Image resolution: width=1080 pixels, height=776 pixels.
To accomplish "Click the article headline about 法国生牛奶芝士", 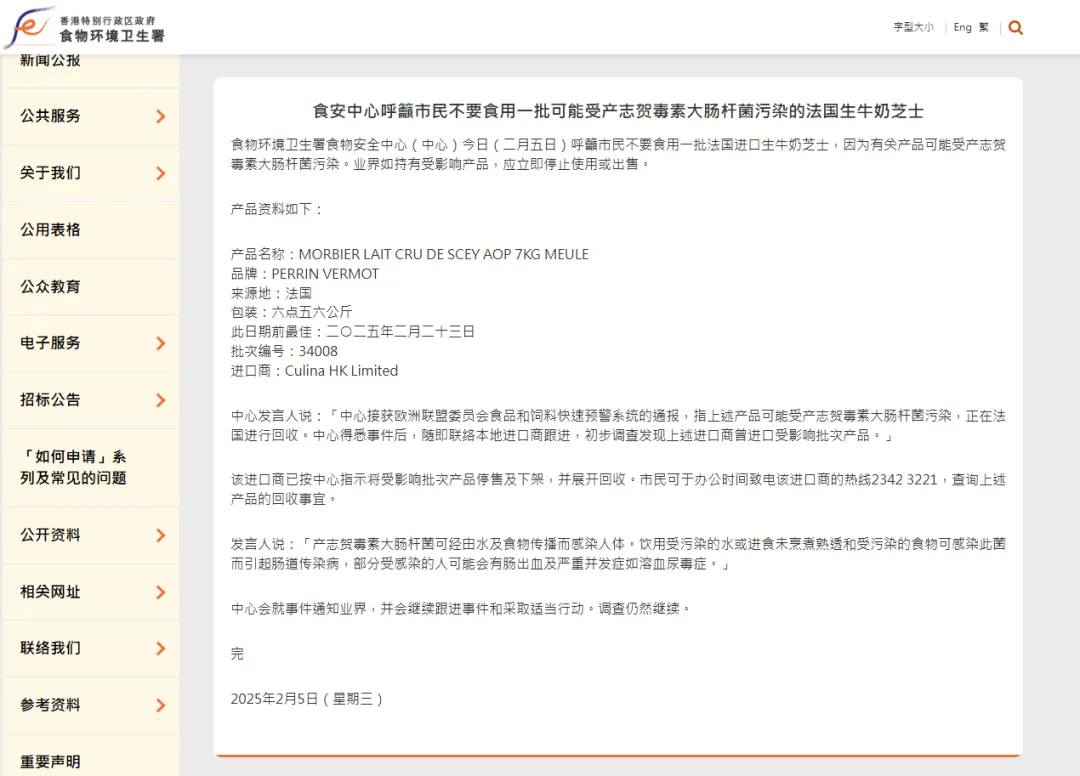I will [x=617, y=111].
